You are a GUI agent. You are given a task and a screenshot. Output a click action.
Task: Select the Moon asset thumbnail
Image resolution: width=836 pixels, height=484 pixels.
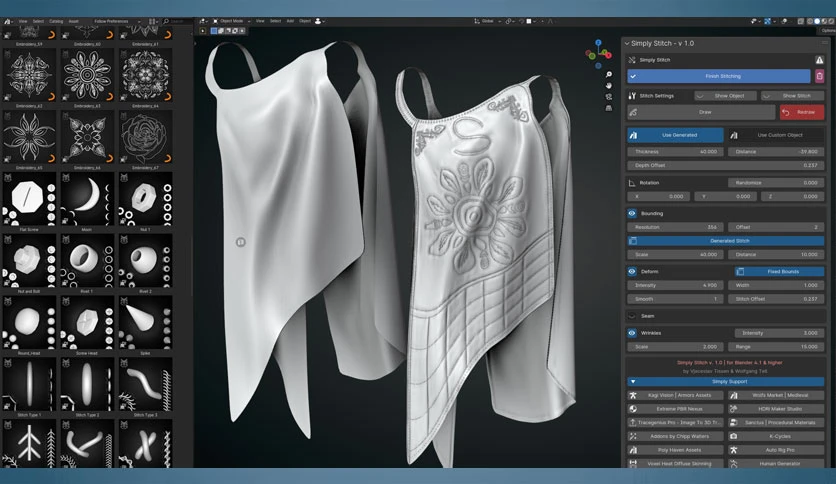tap(87, 199)
